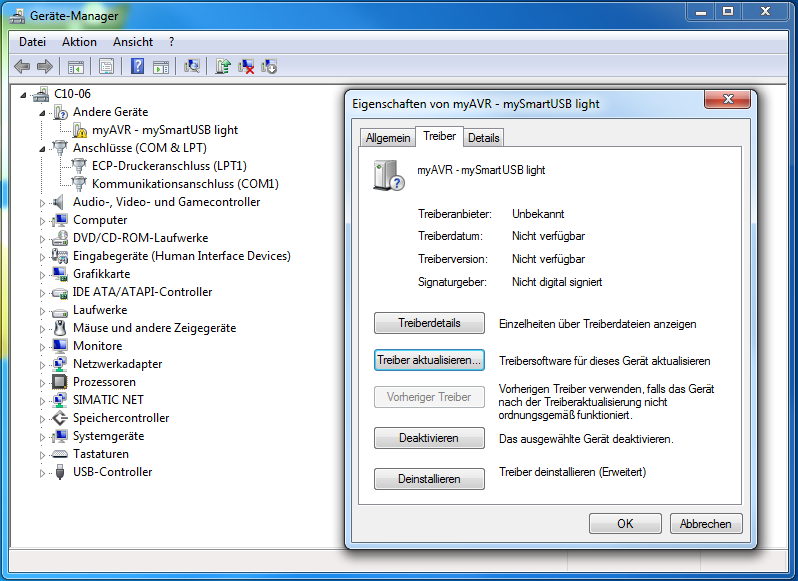Select ECP-Druckeranschluss (LPT1) in tree

point(168,166)
